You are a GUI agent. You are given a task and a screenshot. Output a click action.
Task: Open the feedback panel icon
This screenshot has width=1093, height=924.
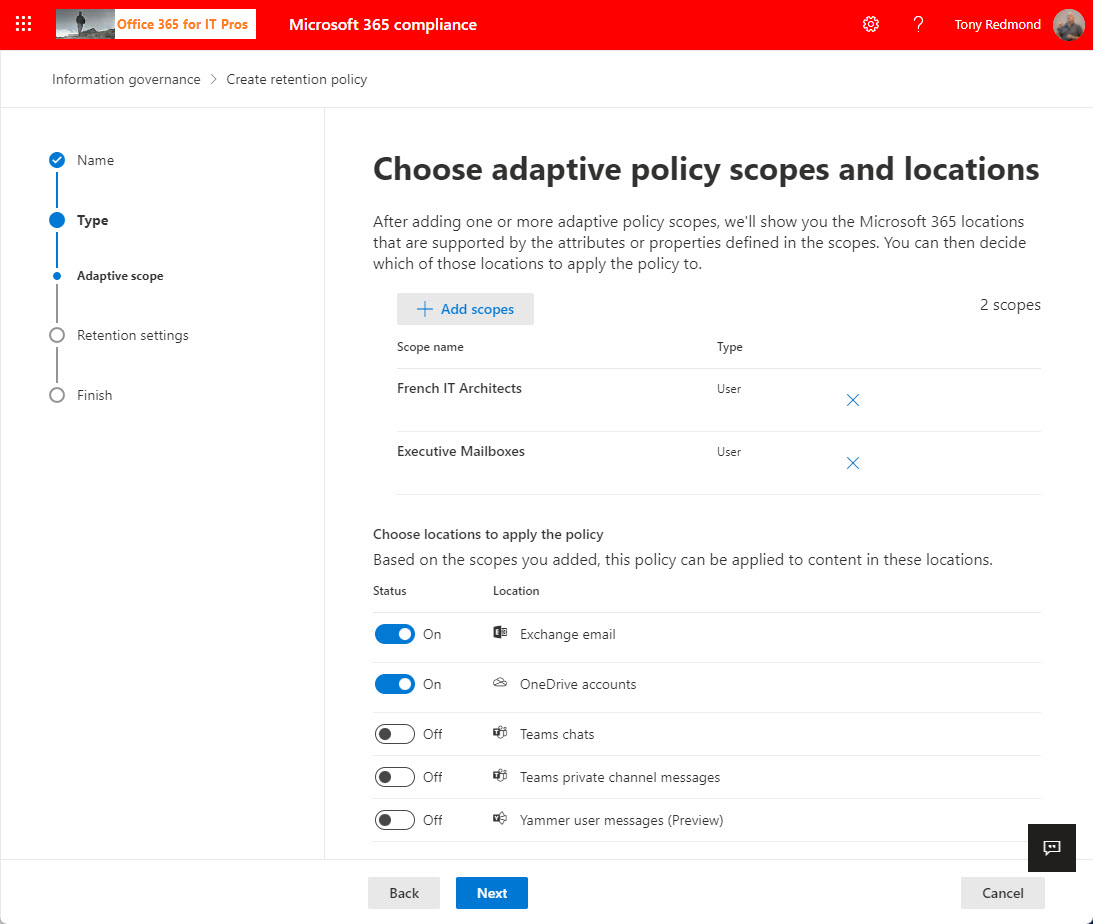click(x=1051, y=848)
